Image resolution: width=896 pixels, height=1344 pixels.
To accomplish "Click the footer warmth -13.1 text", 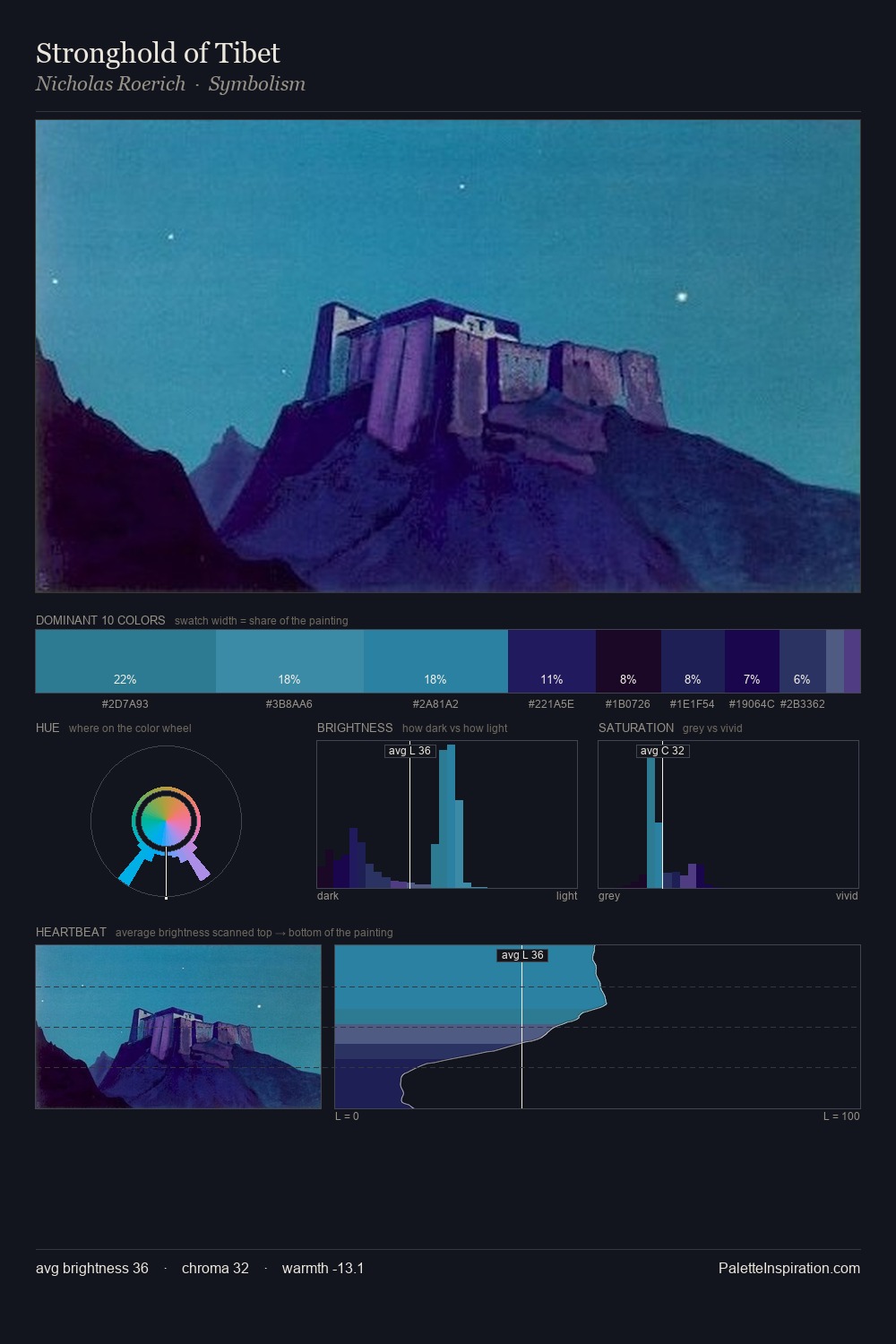I will click(x=323, y=1269).
